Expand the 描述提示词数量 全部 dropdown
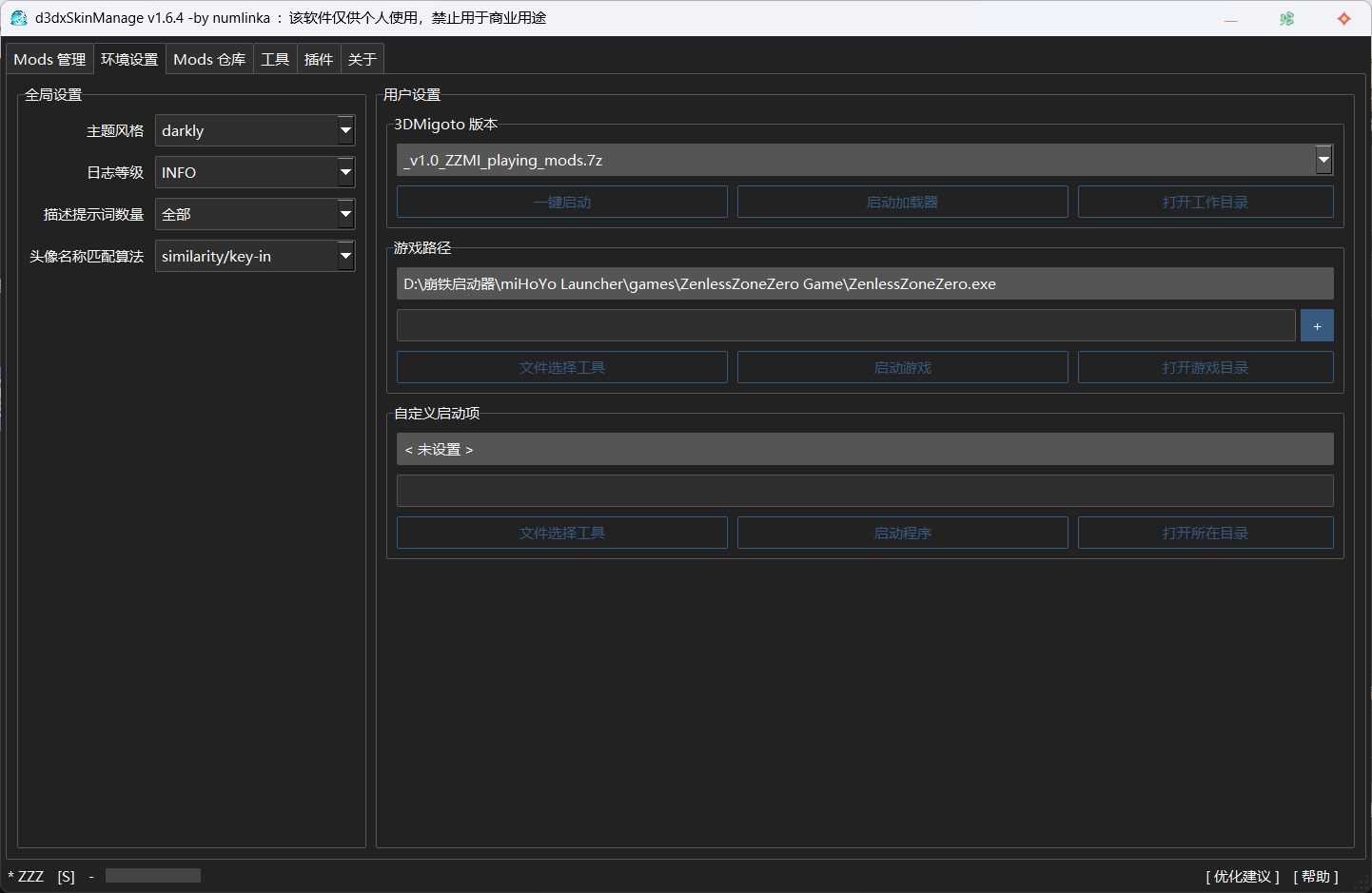1372x893 pixels. 255,214
